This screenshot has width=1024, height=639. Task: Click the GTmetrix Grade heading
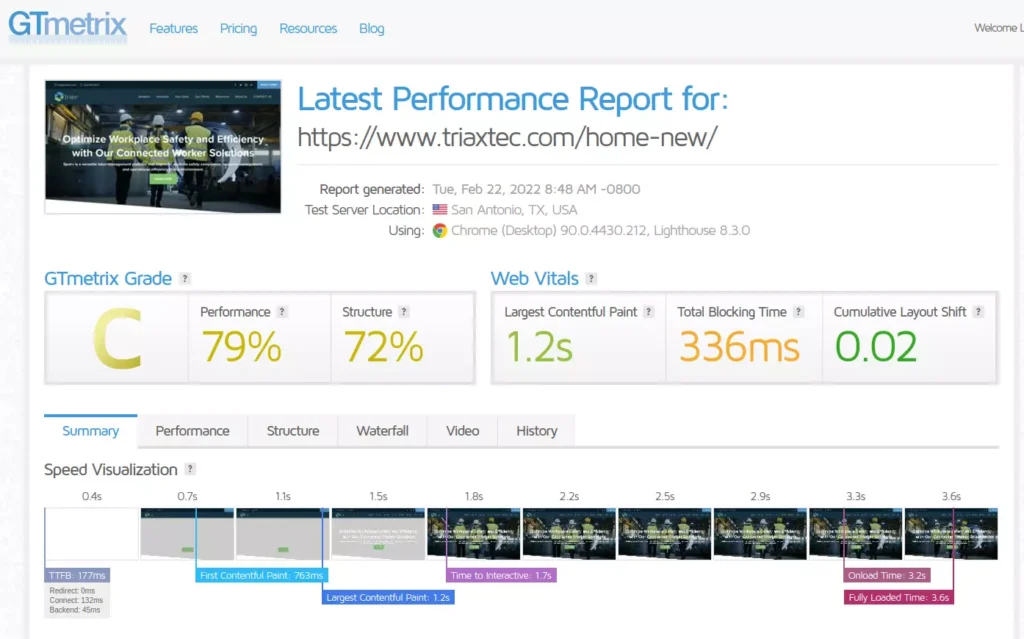[x=108, y=279]
